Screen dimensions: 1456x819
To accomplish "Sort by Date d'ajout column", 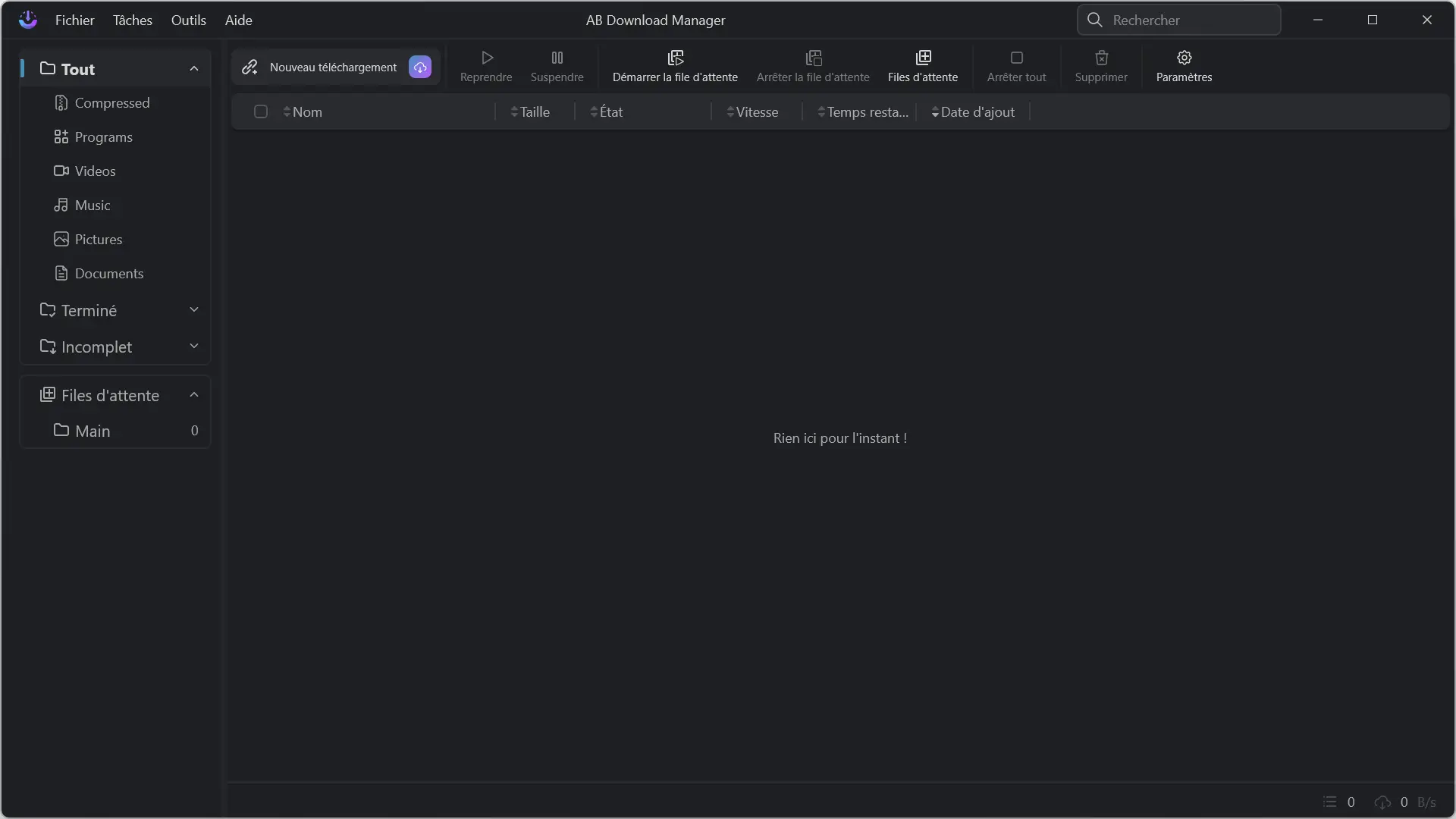I will pyautogui.click(x=973, y=112).
